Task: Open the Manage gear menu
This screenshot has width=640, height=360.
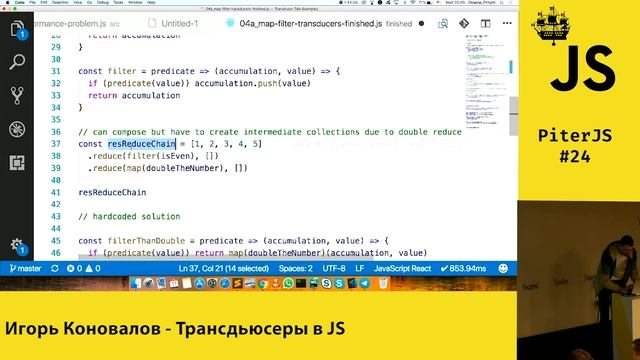Action: click(17, 245)
